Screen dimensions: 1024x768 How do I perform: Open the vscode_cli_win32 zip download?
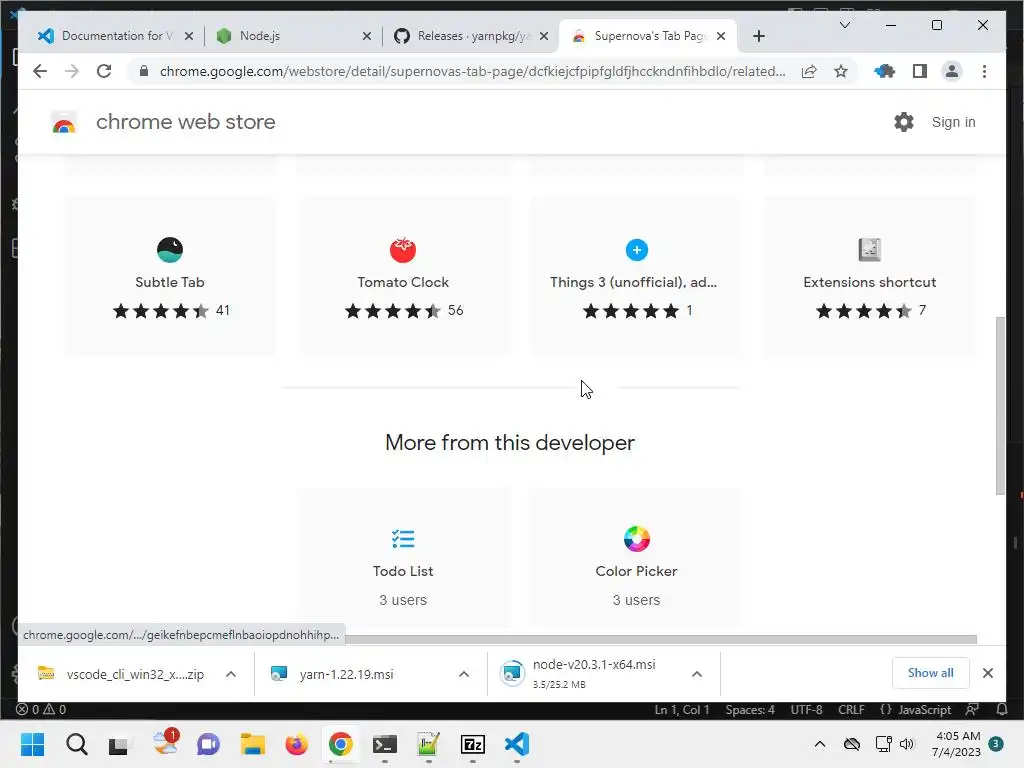point(135,674)
